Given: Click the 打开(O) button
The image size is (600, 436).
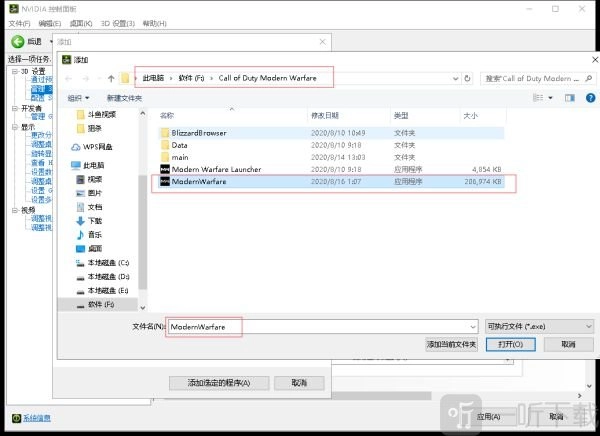Looking at the screenshot, I should tap(511, 344).
